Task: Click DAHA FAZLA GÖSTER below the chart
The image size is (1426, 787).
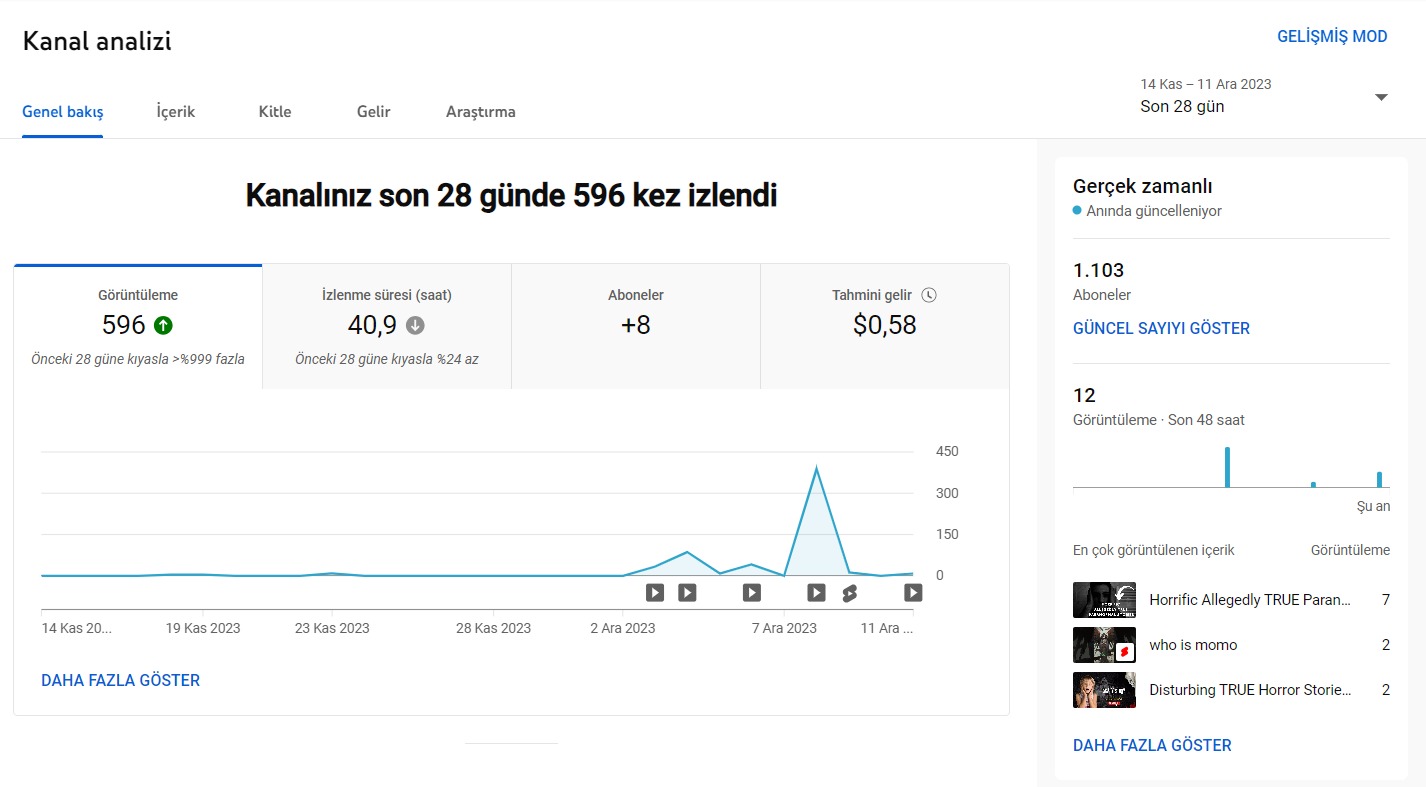Action: (120, 680)
